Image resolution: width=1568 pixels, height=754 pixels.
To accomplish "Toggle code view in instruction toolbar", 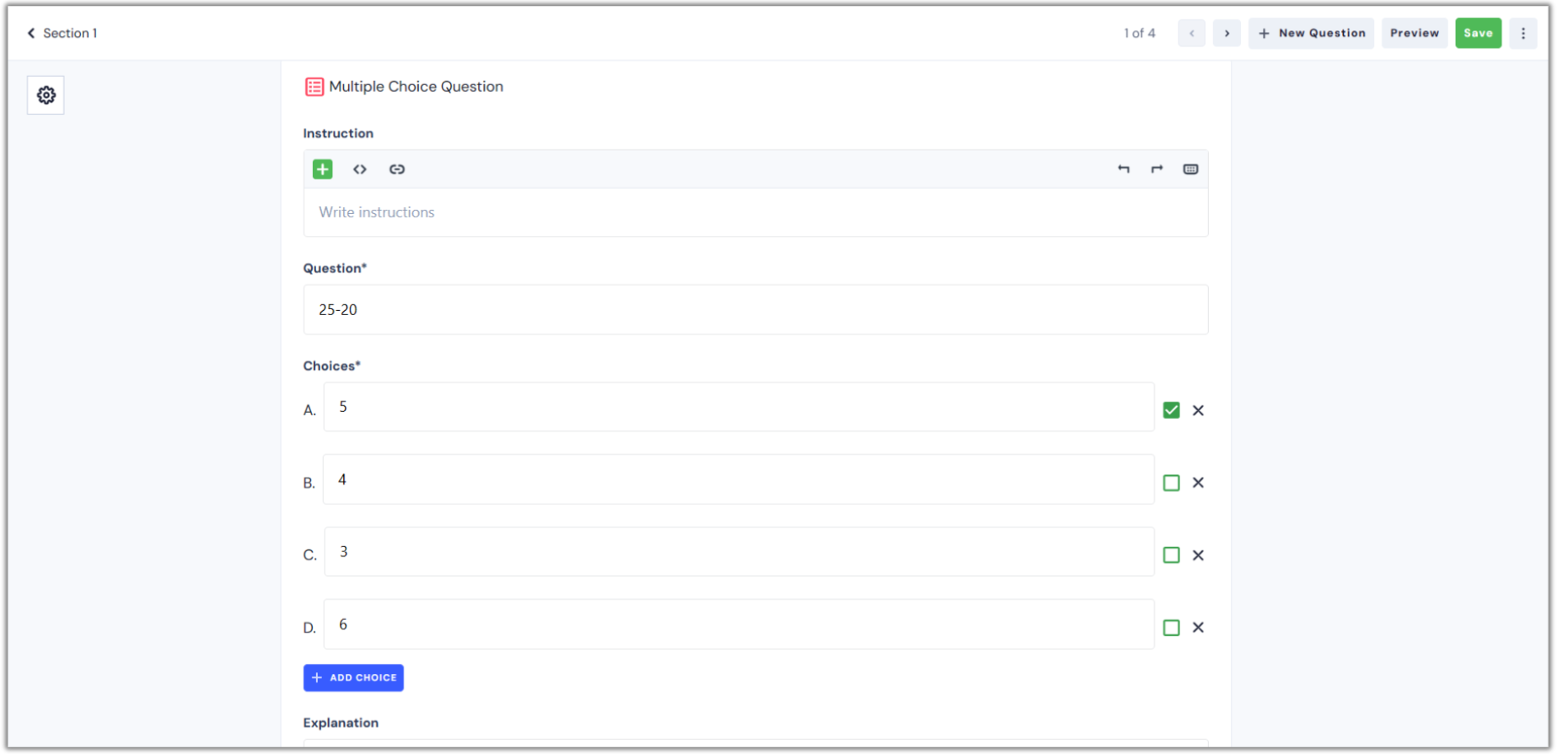I will coord(360,169).
